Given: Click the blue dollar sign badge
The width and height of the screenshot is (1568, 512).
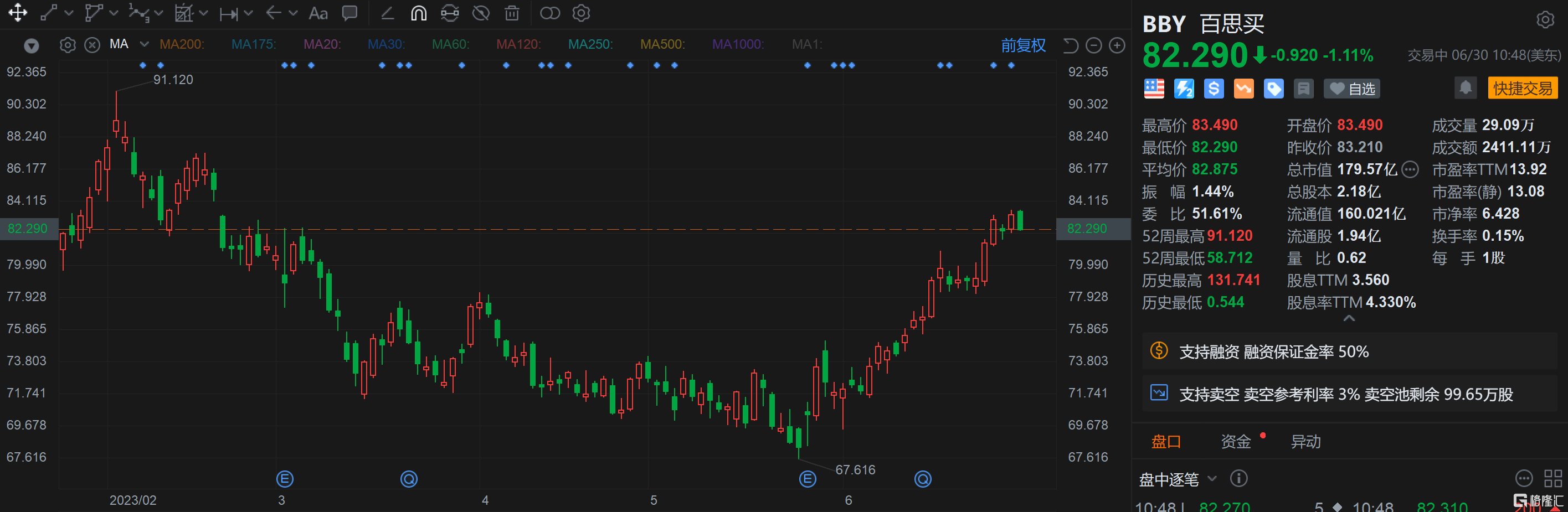Looking at the screenshot, I should [1214, 89].
